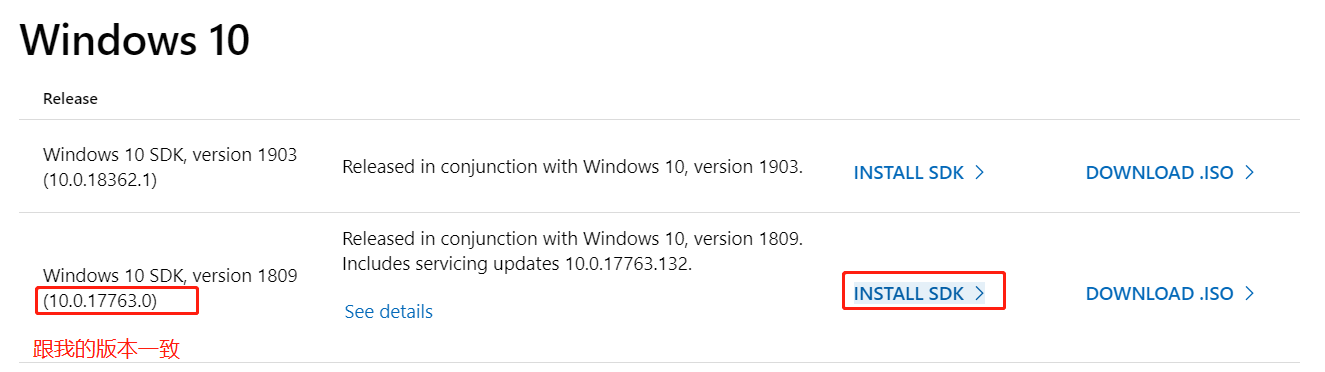The image size is (1325, 372).
Task: Click the Windows 10 page heading
Action: pyautogui.click(x=134, y=40)
